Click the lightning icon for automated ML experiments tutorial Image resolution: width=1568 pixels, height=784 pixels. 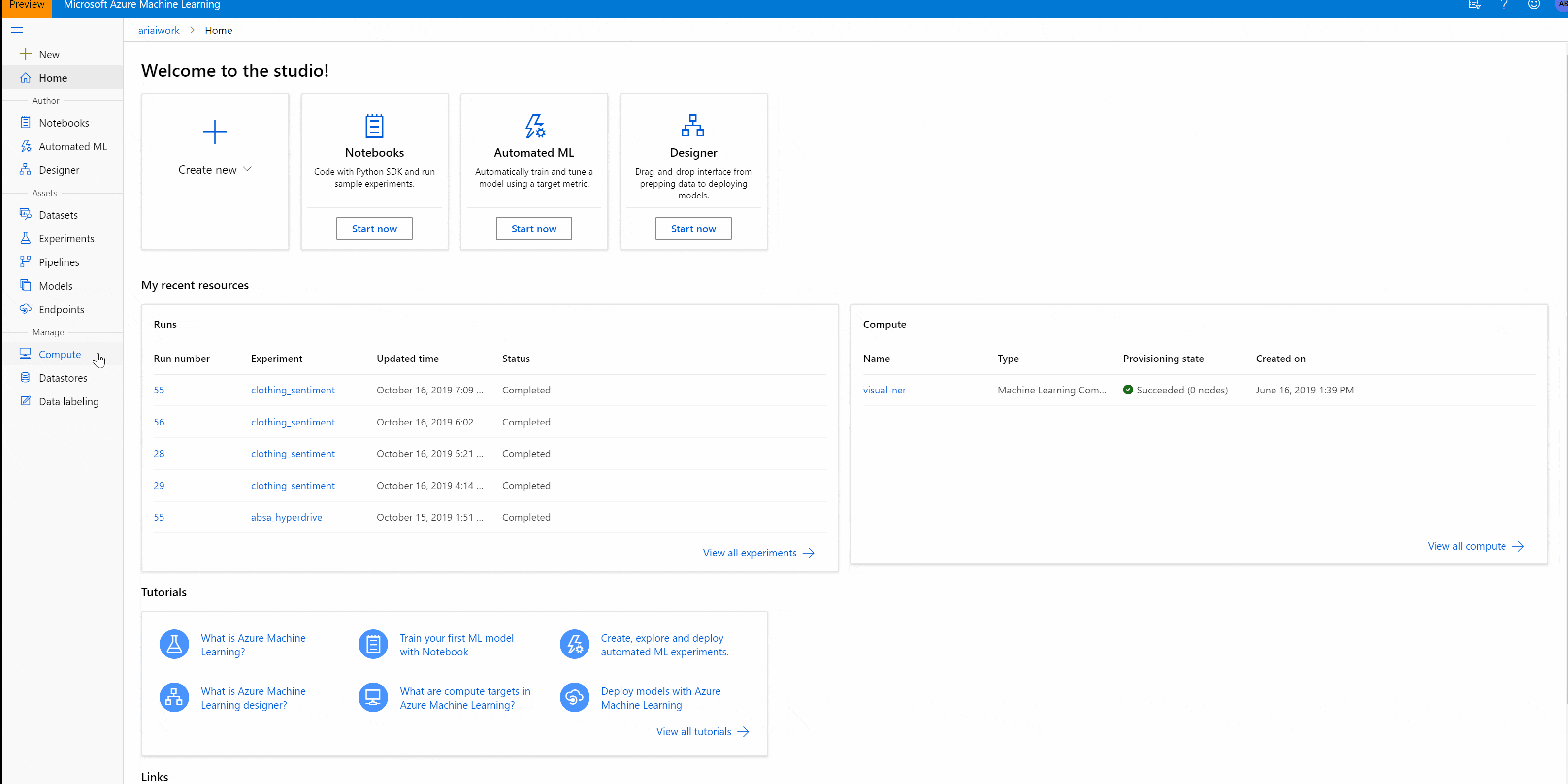coord(575,644)
